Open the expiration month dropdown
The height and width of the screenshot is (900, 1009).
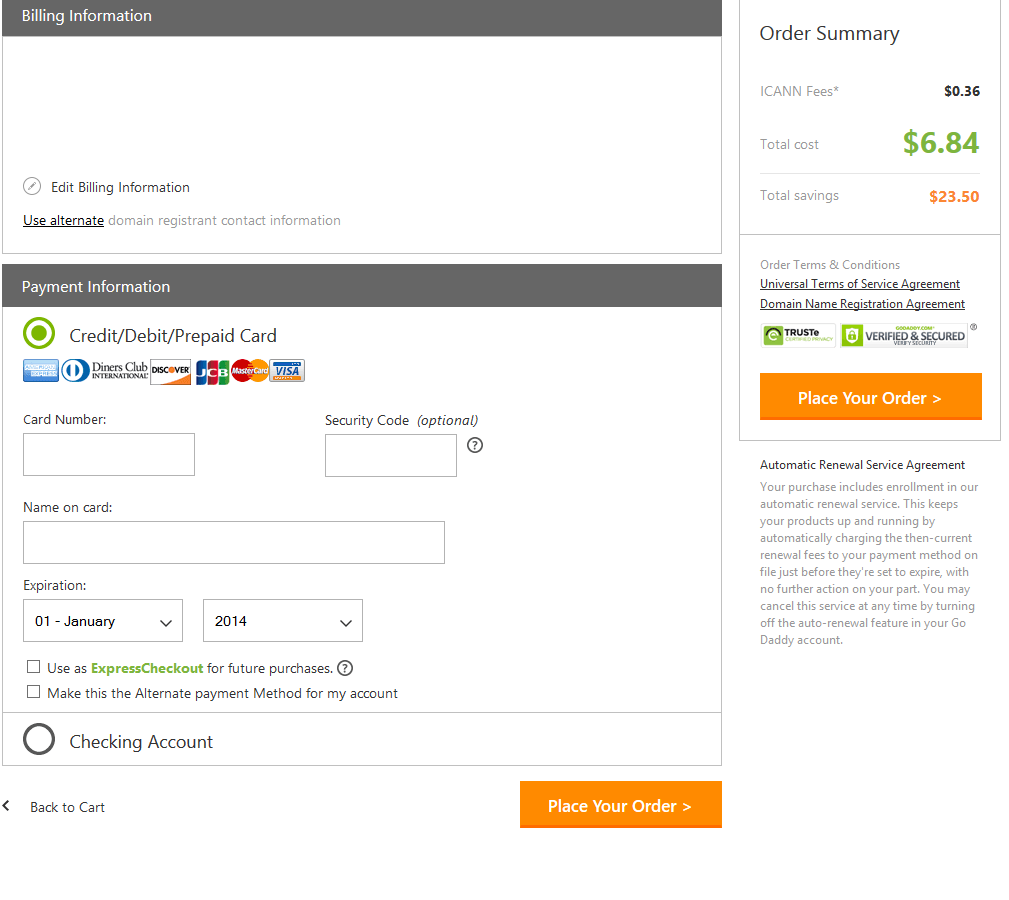click(x=103, y=621)
